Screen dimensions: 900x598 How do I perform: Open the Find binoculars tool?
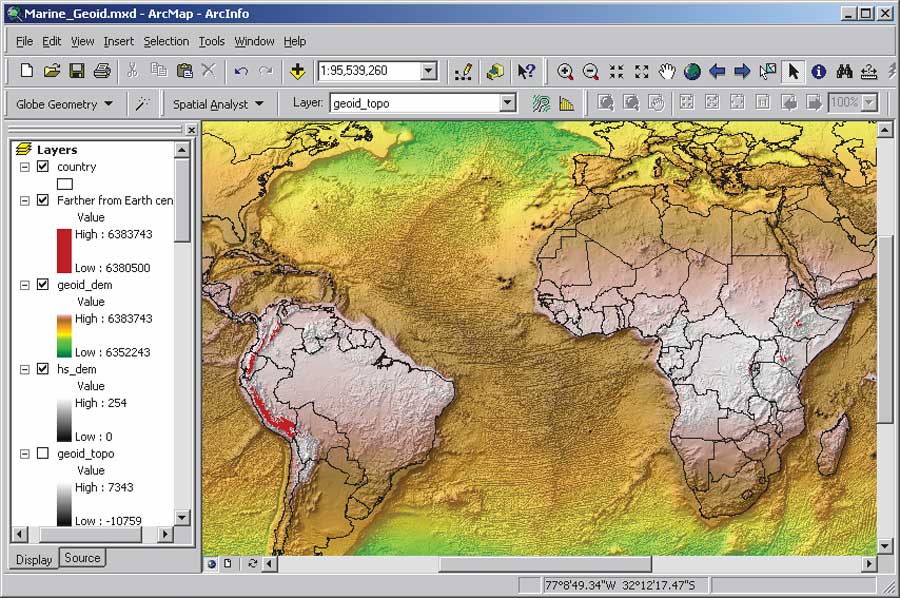[844, 71]
